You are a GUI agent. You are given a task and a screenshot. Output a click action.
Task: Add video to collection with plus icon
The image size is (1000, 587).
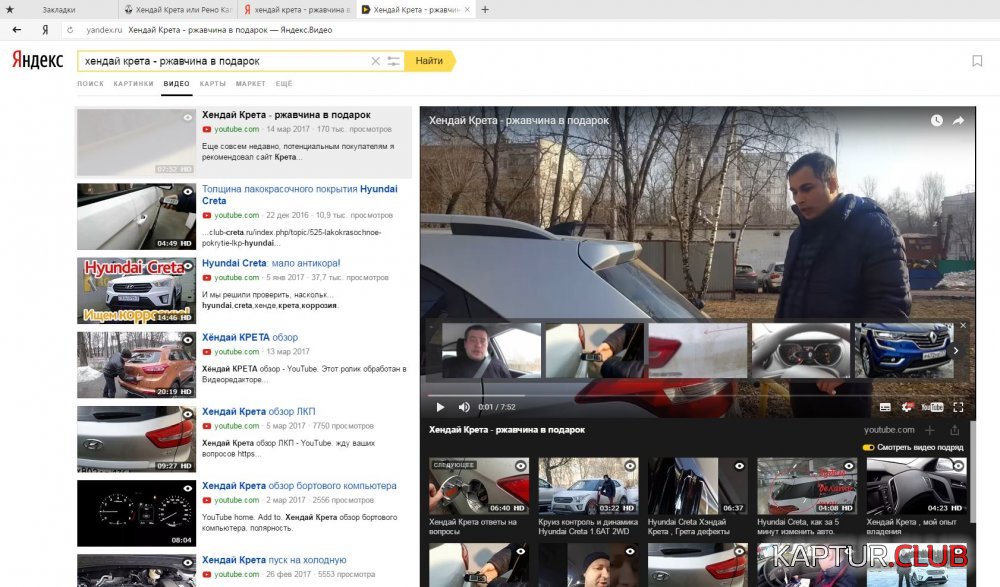930,430
